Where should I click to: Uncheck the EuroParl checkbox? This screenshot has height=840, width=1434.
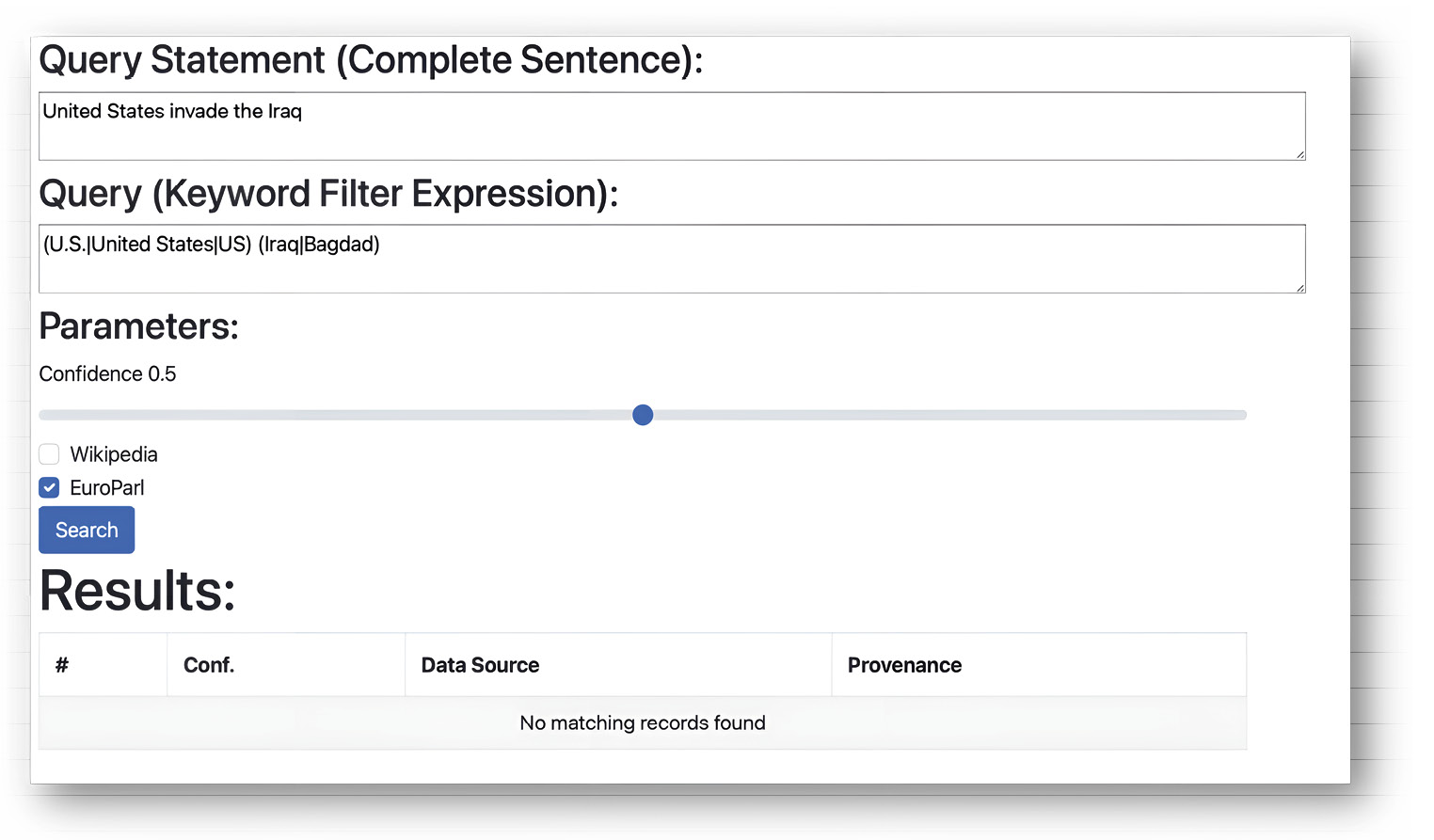pos(49,487)
